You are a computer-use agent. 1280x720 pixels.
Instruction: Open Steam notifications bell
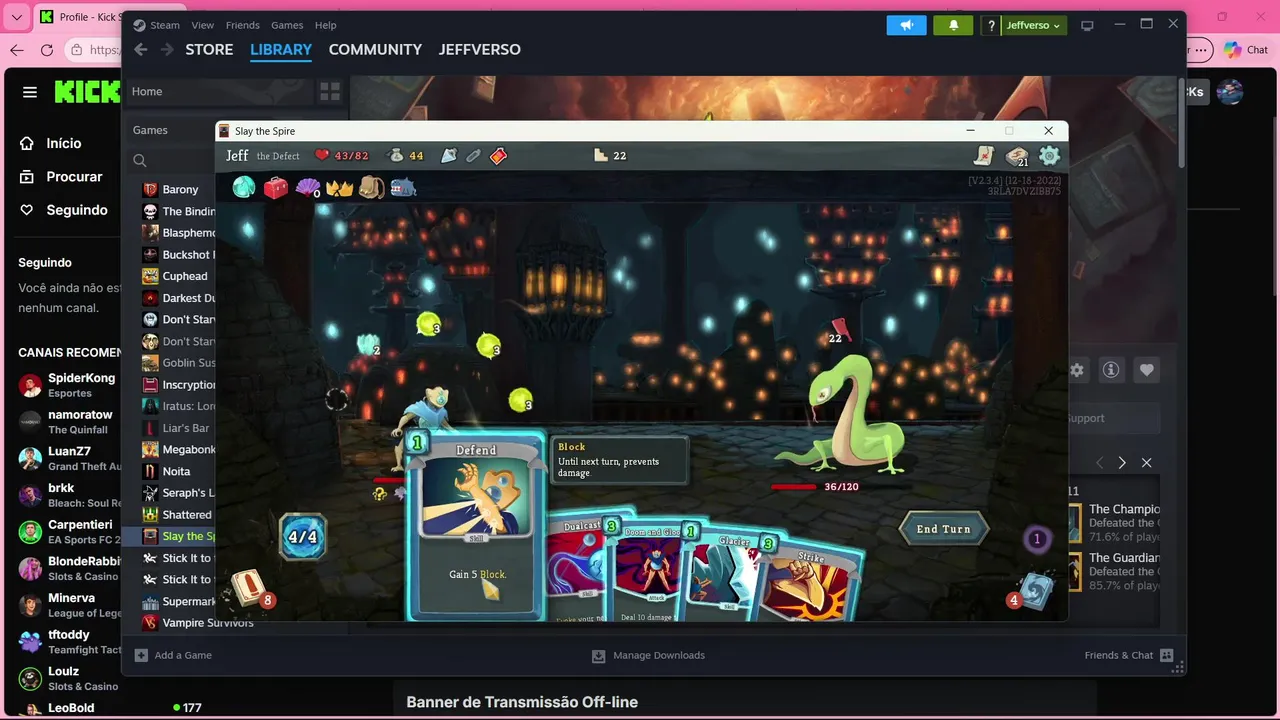pyautogui.click(x=953, y=25)
